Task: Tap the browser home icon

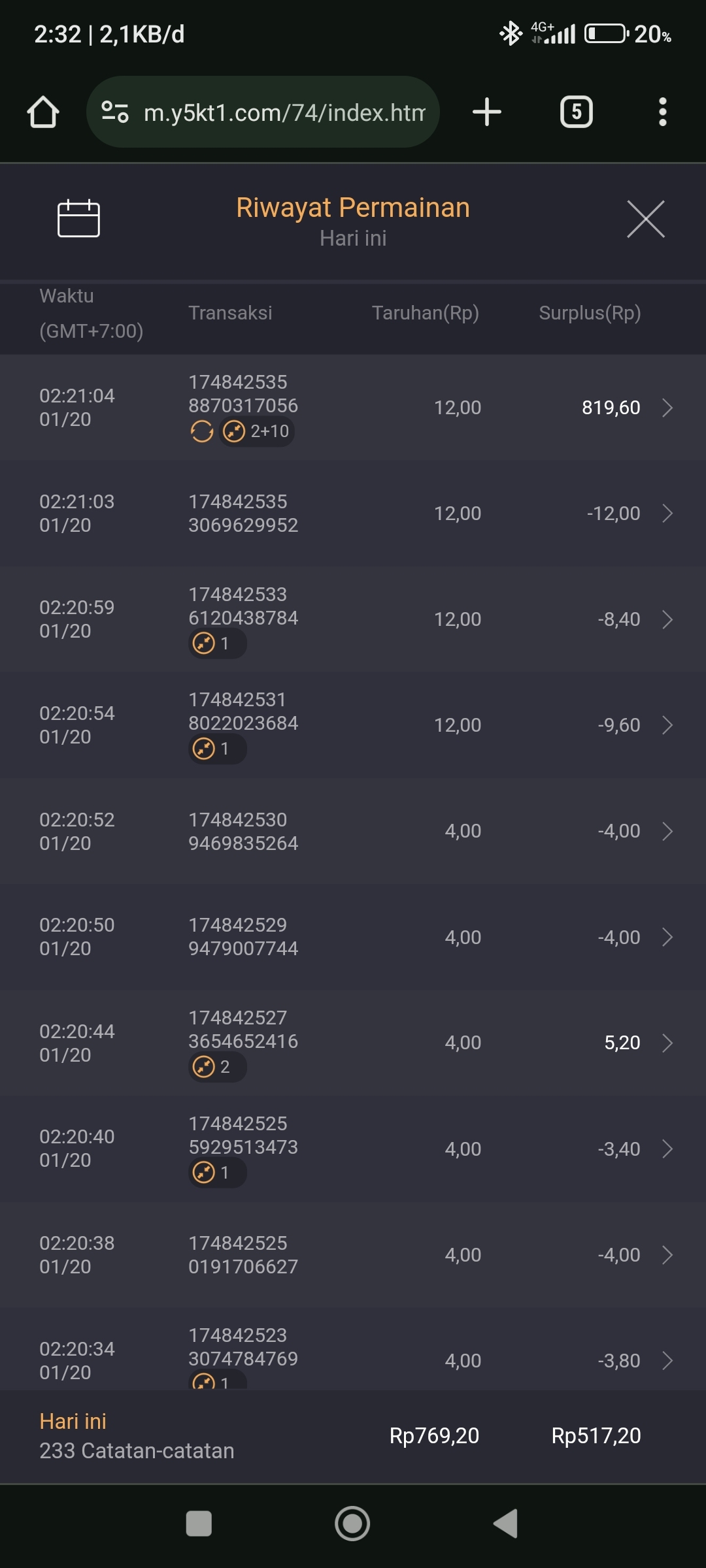Action: 43,112
